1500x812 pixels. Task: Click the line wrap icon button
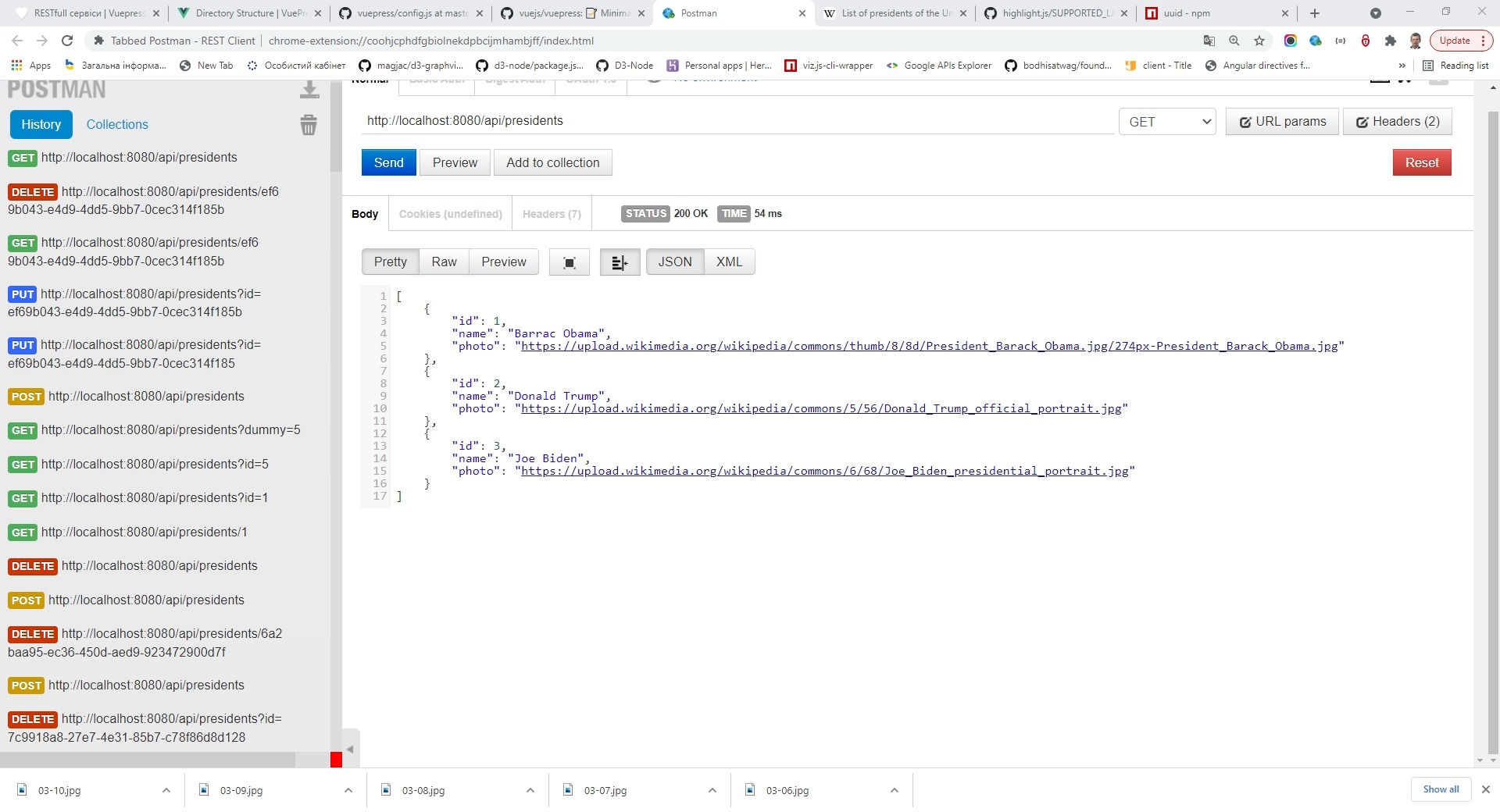tap(620, 262)
